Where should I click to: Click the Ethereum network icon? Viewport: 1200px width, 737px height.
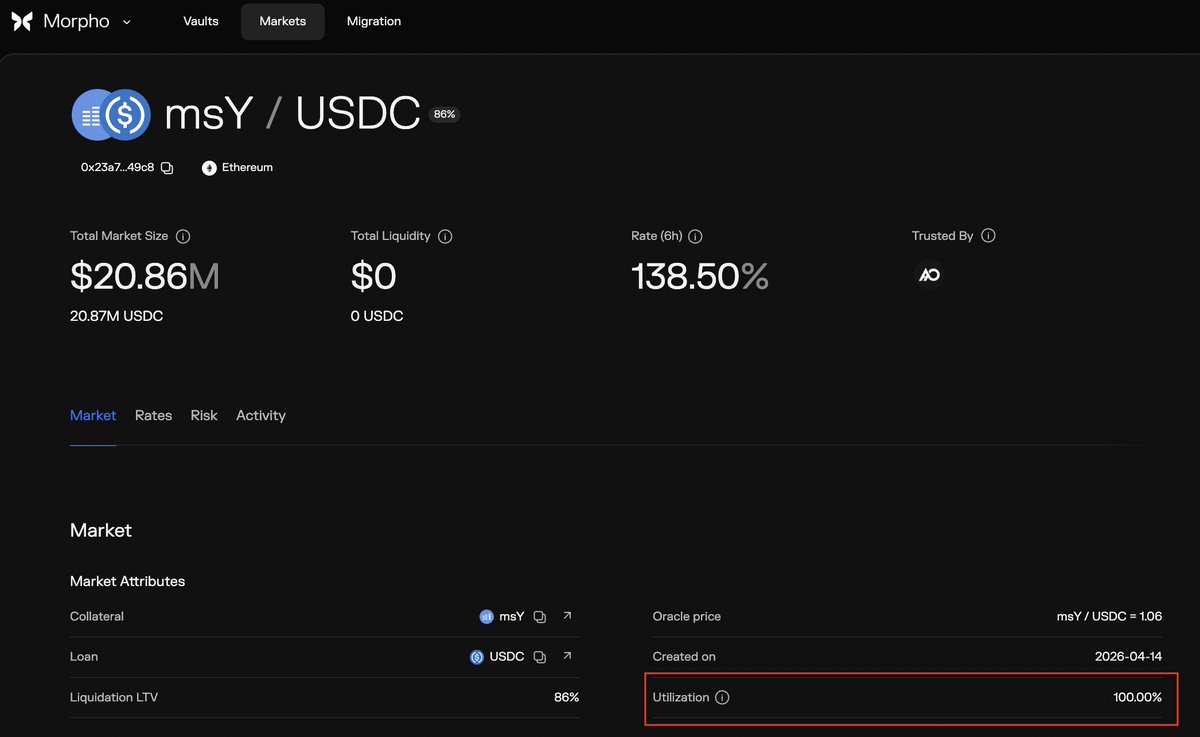coord(209,168)
